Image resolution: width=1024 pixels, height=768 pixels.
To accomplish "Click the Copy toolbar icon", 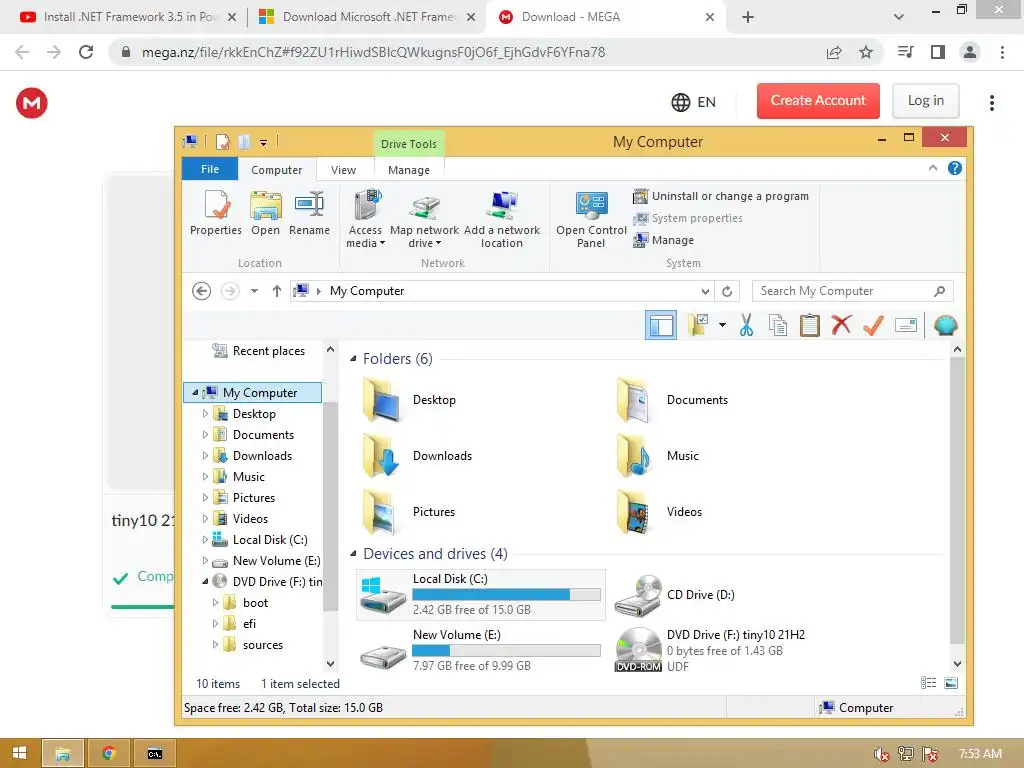I will (x=778, y=325).
